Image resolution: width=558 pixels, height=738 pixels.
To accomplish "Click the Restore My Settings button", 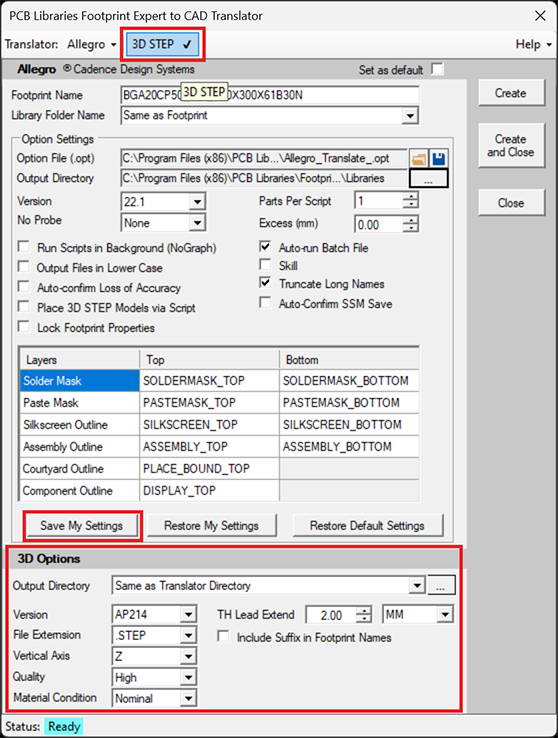I will click(212, 526).
